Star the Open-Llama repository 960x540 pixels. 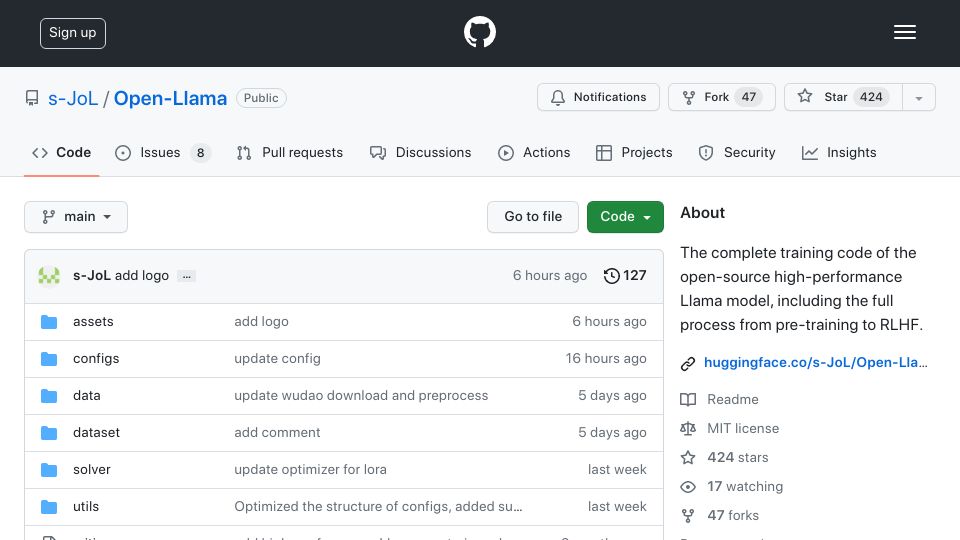click(843, 97)
